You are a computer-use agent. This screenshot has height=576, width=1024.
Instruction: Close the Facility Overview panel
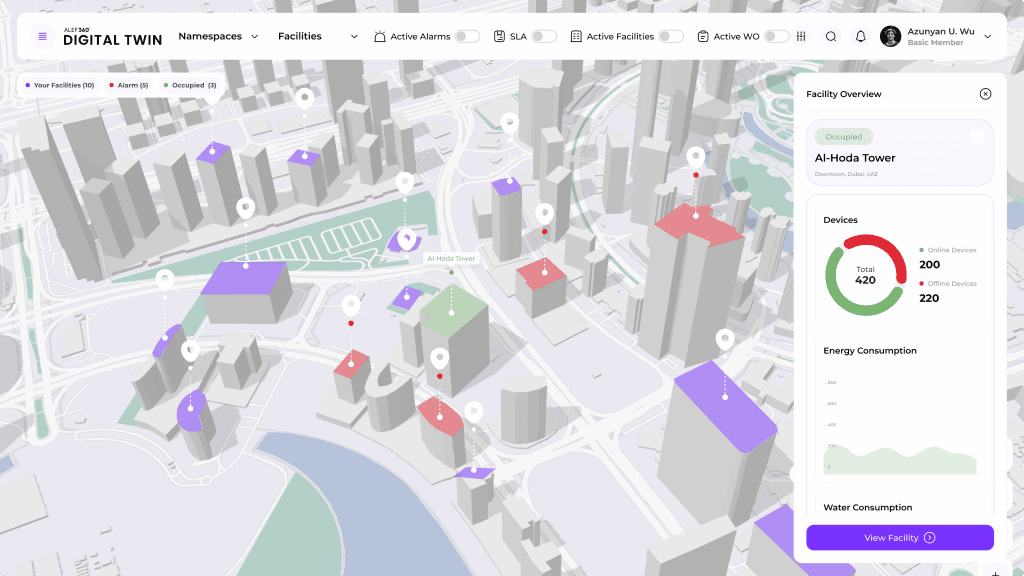pos(985,94)
